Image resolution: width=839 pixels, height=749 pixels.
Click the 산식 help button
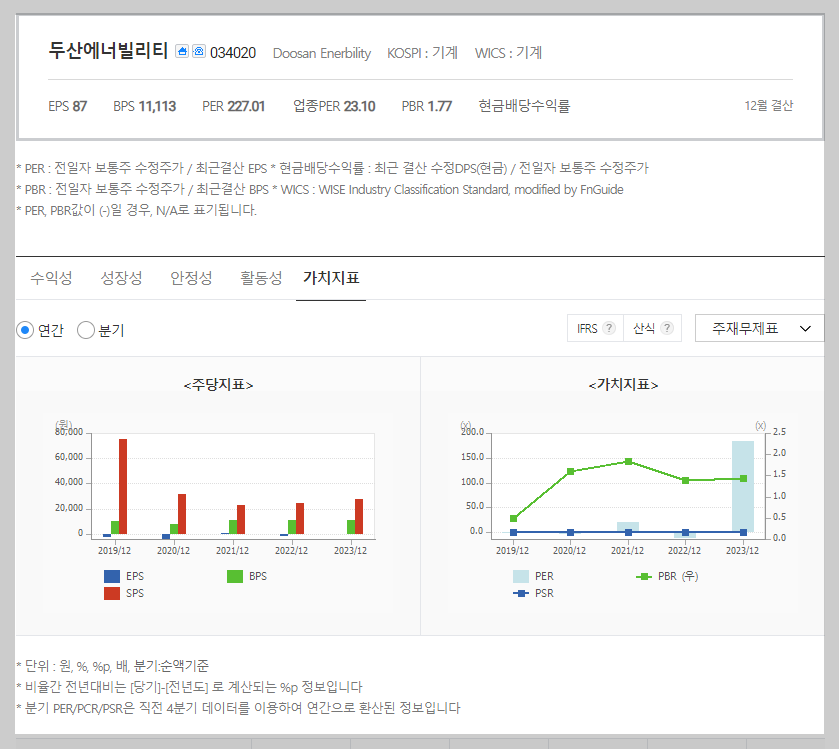point(652,328)
